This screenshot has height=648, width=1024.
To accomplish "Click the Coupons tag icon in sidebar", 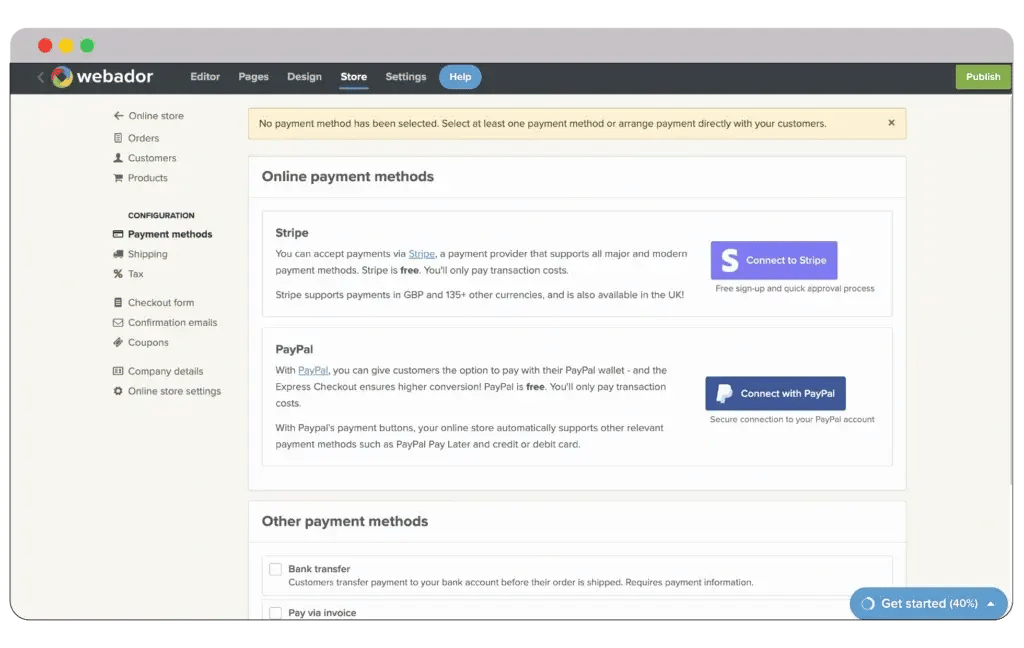I will point(118,342).
